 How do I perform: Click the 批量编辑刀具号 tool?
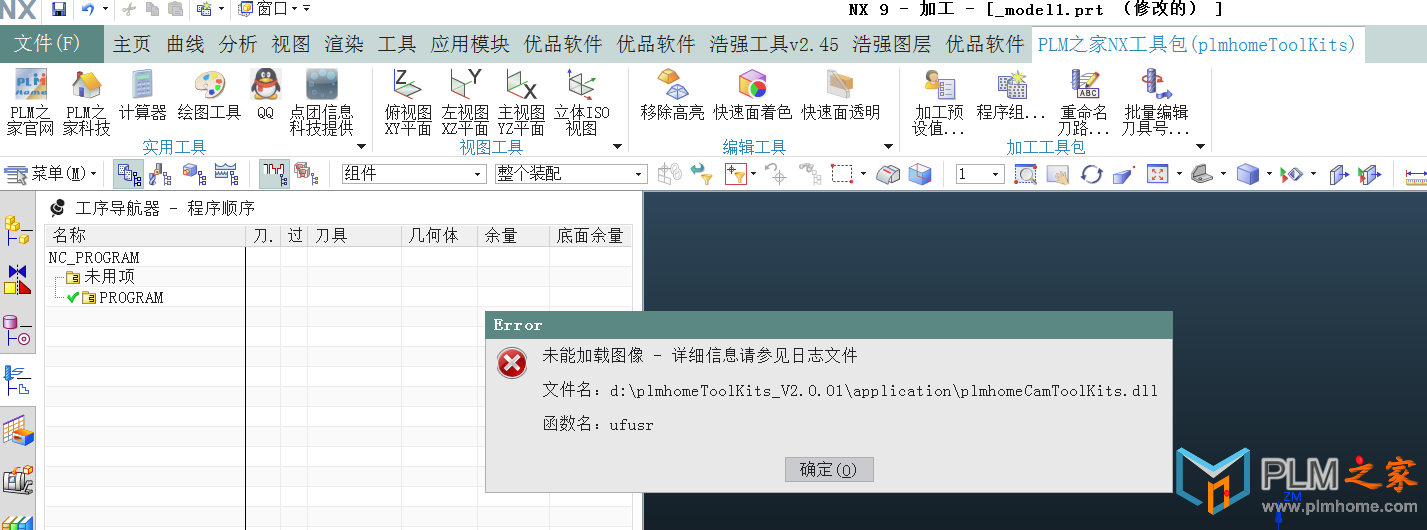click(1155, 102)
